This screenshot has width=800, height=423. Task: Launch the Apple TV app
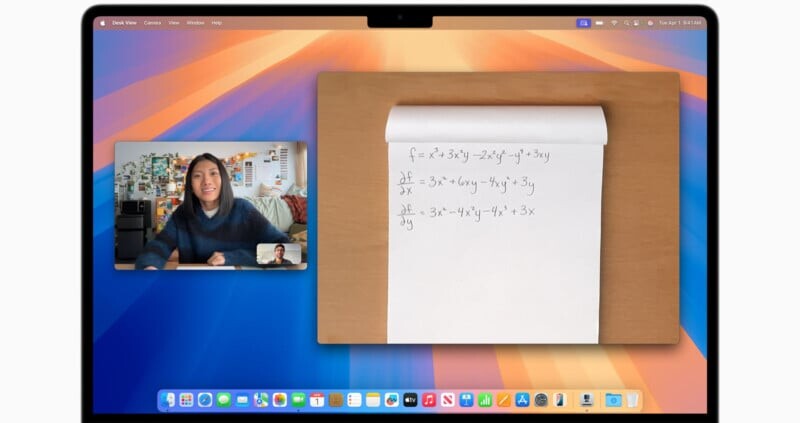coord(410,400)
